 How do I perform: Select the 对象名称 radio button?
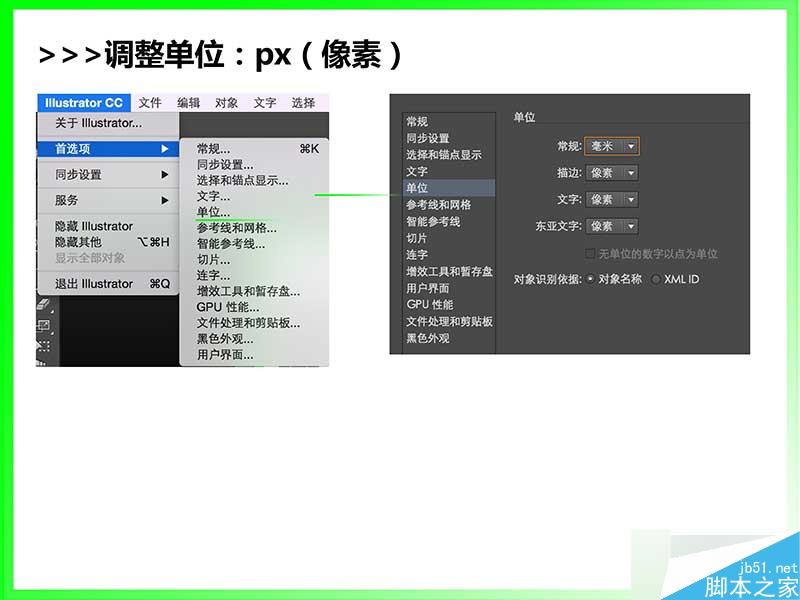pos(590,279)
